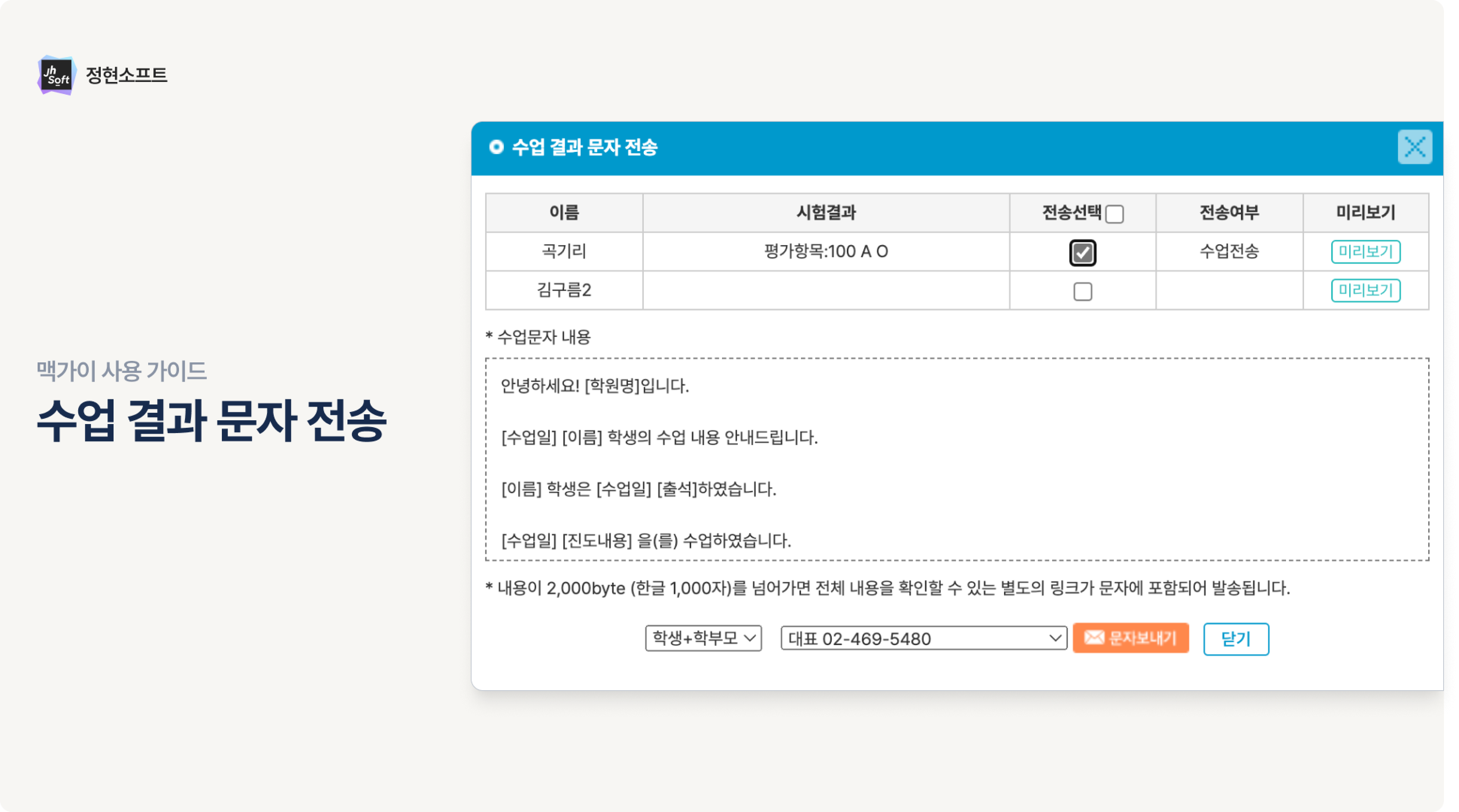
Task: Click the 미리보기 column header
Action: tap(1365, 213)
